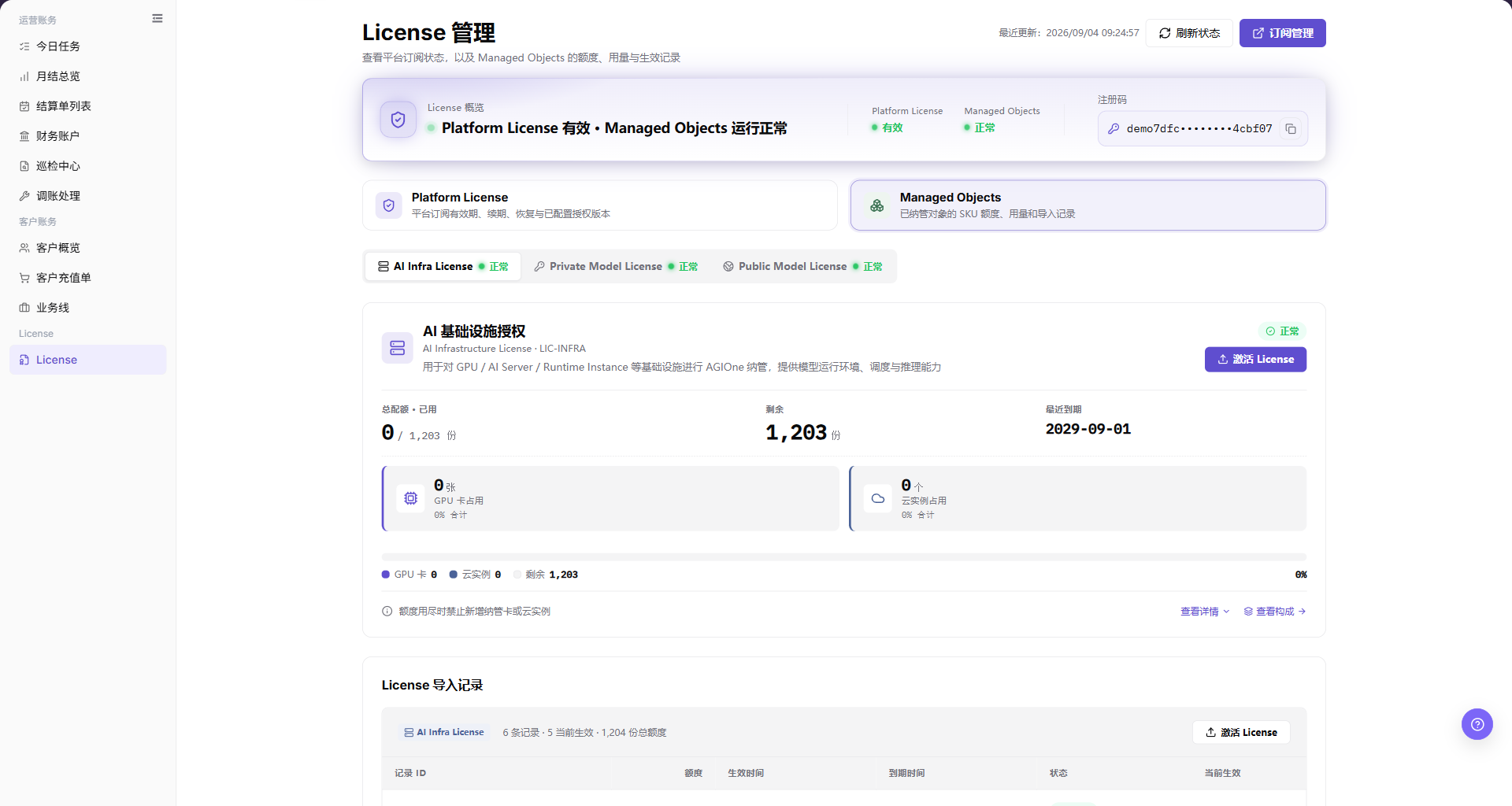Click the 正常 status badge on AI 基础设施授权
Image resolution: width=1512 pixels, height=806 pixels.
1282,331
